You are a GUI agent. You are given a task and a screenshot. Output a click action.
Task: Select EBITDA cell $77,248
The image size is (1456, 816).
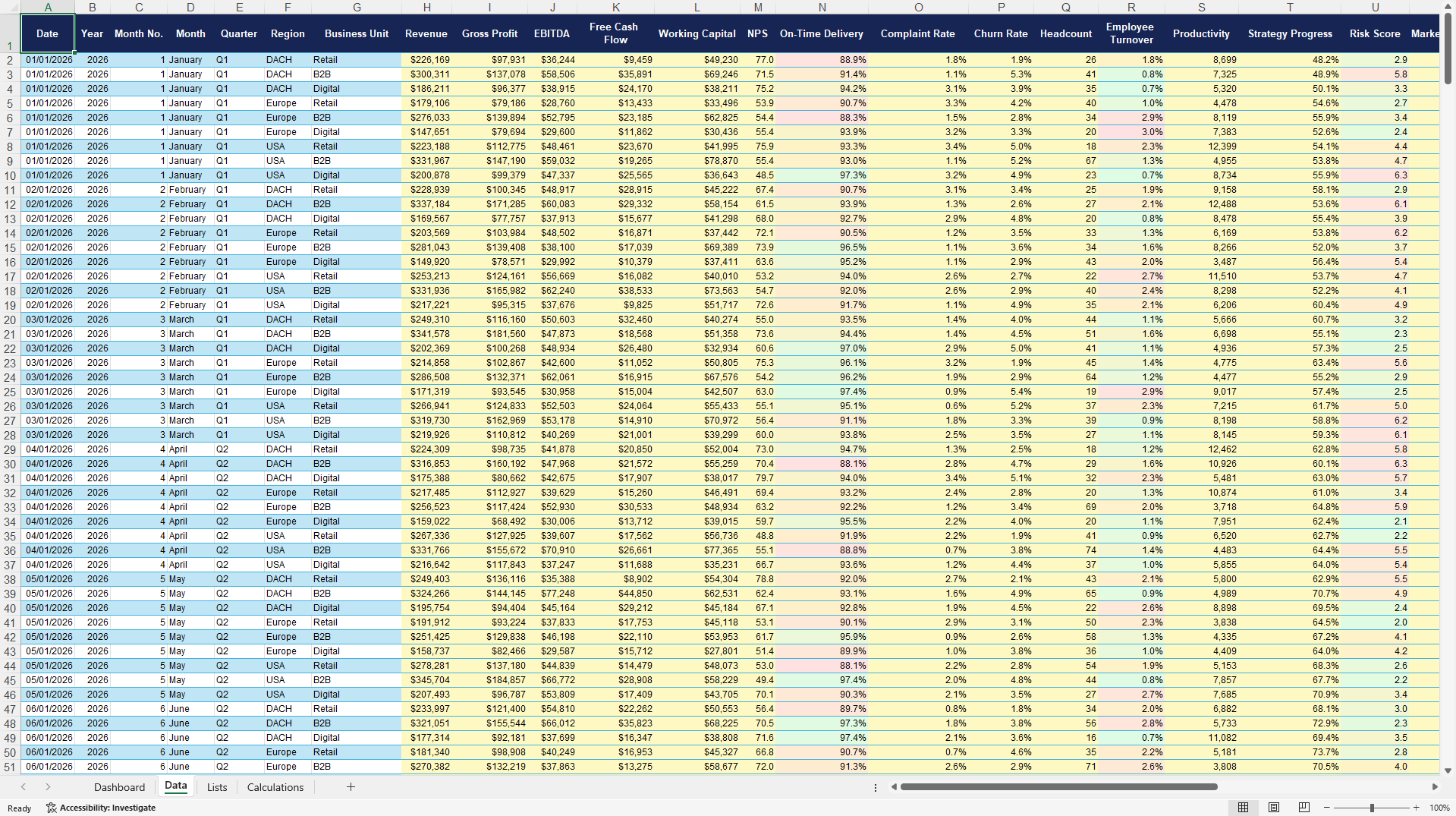tap(552, 594)
